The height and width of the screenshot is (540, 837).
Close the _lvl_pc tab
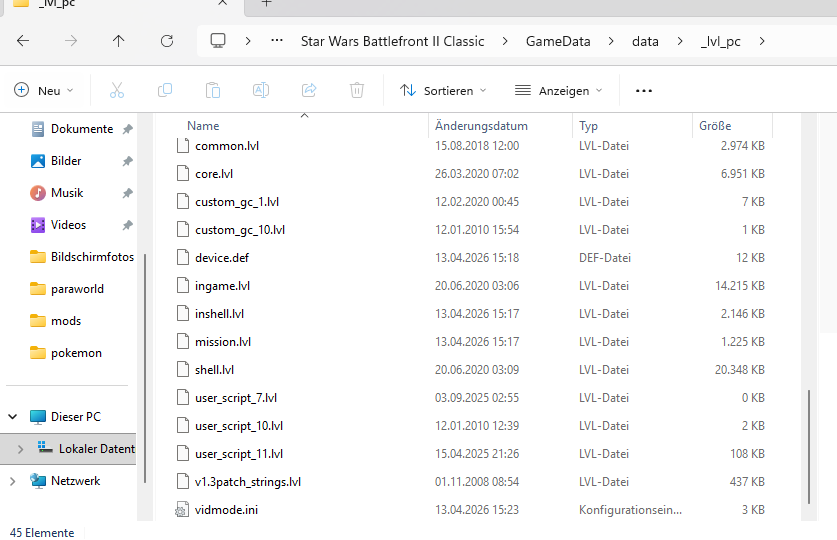pyautogui.click(x=223, y=3)
